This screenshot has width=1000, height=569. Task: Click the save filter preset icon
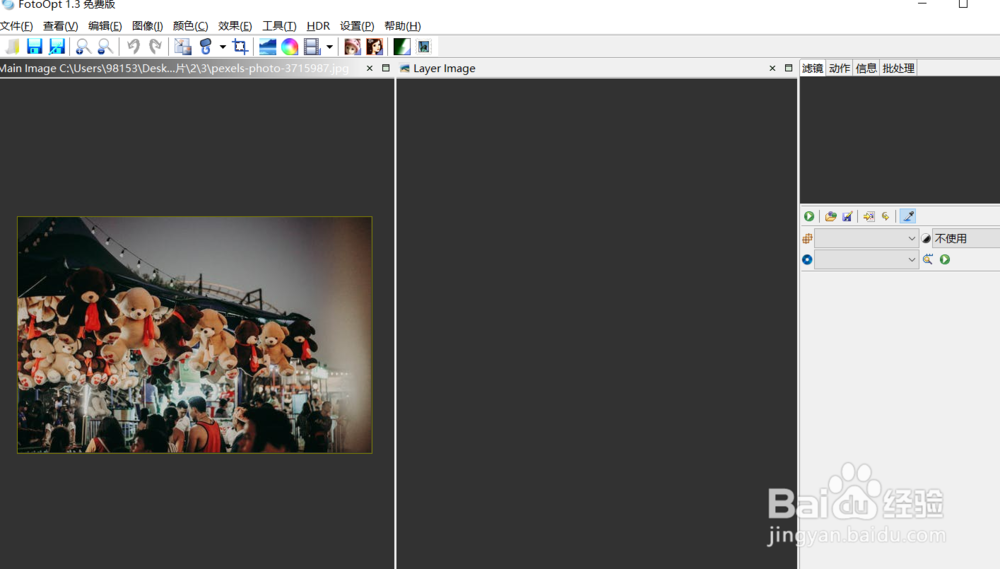coord(847,216)
